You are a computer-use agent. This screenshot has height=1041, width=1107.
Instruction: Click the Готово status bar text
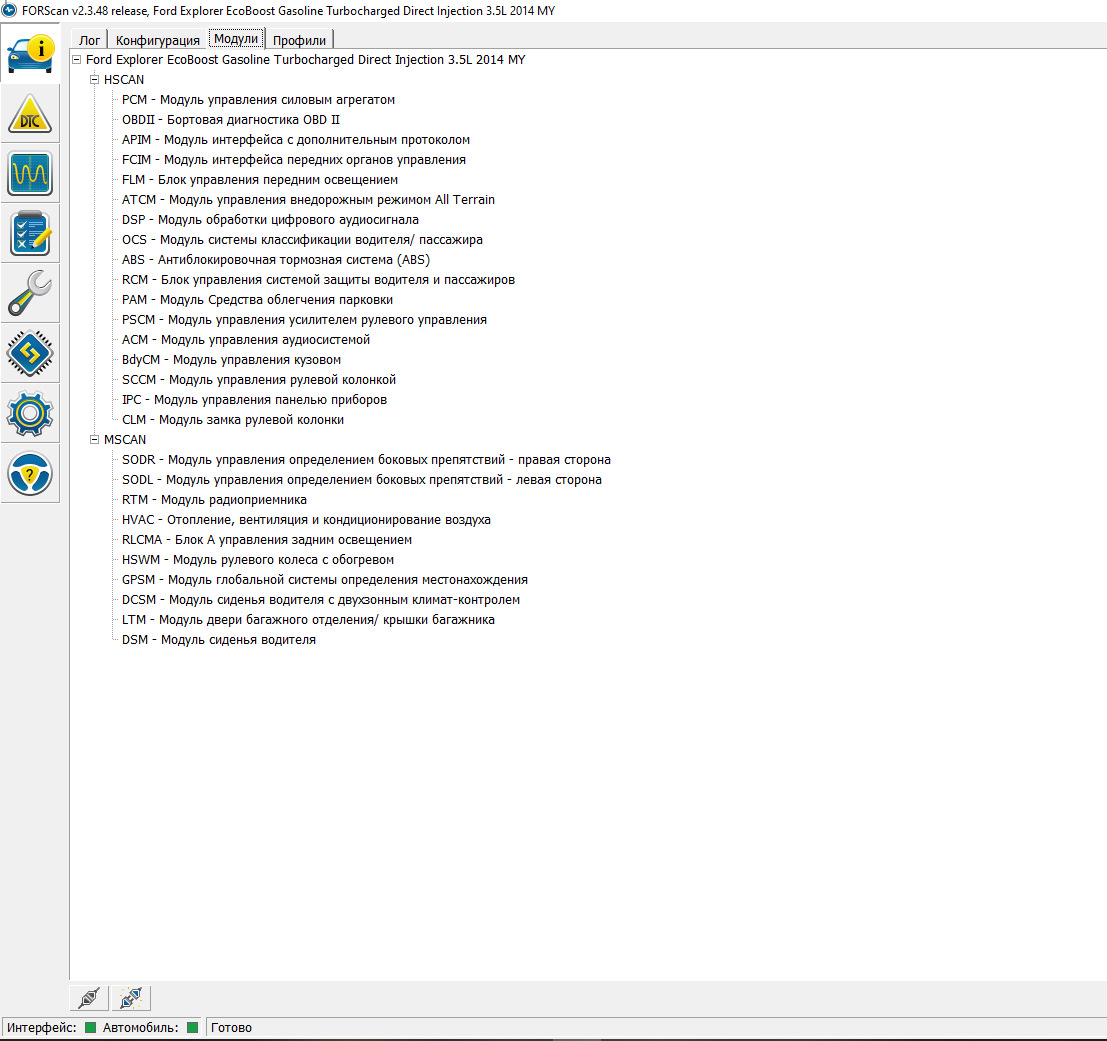pyautogui.click(x=231, y=1028)
